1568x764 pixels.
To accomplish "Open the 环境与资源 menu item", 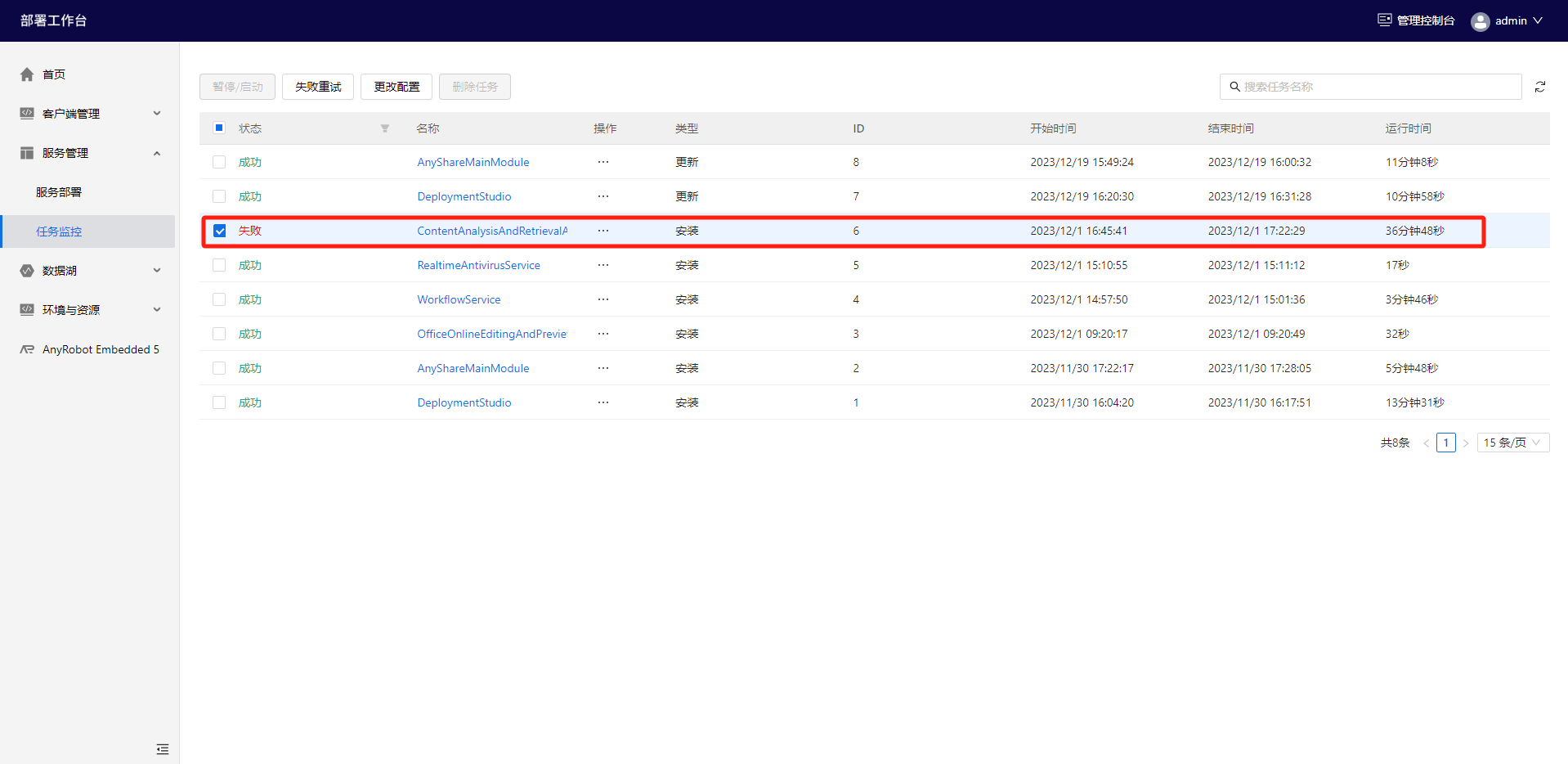I will [71, 310].
